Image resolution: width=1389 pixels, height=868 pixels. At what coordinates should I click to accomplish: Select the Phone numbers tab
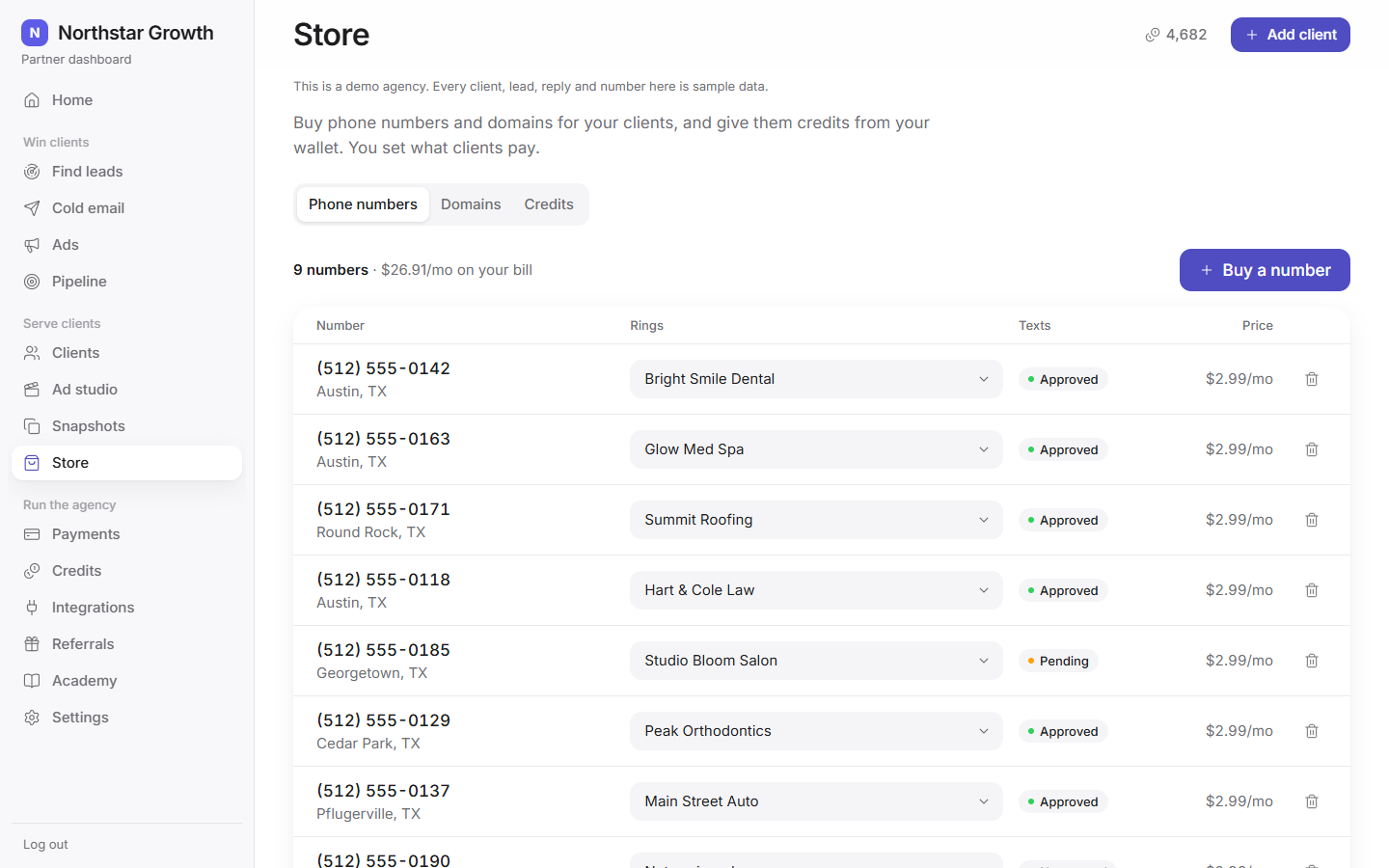363,204
